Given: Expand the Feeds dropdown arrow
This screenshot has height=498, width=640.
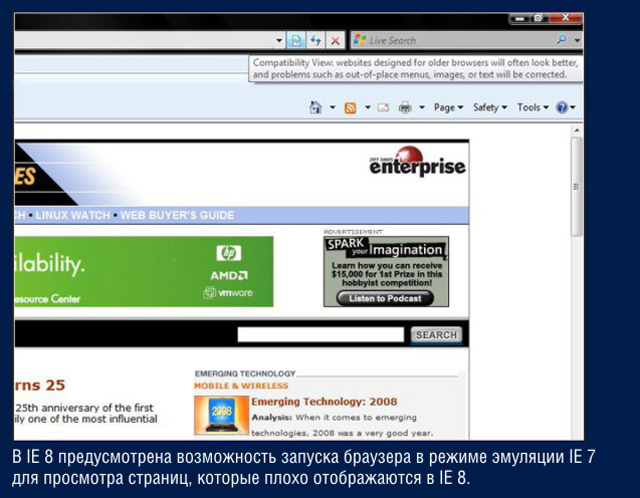Looking at the screenshot, I should (368, 107).
